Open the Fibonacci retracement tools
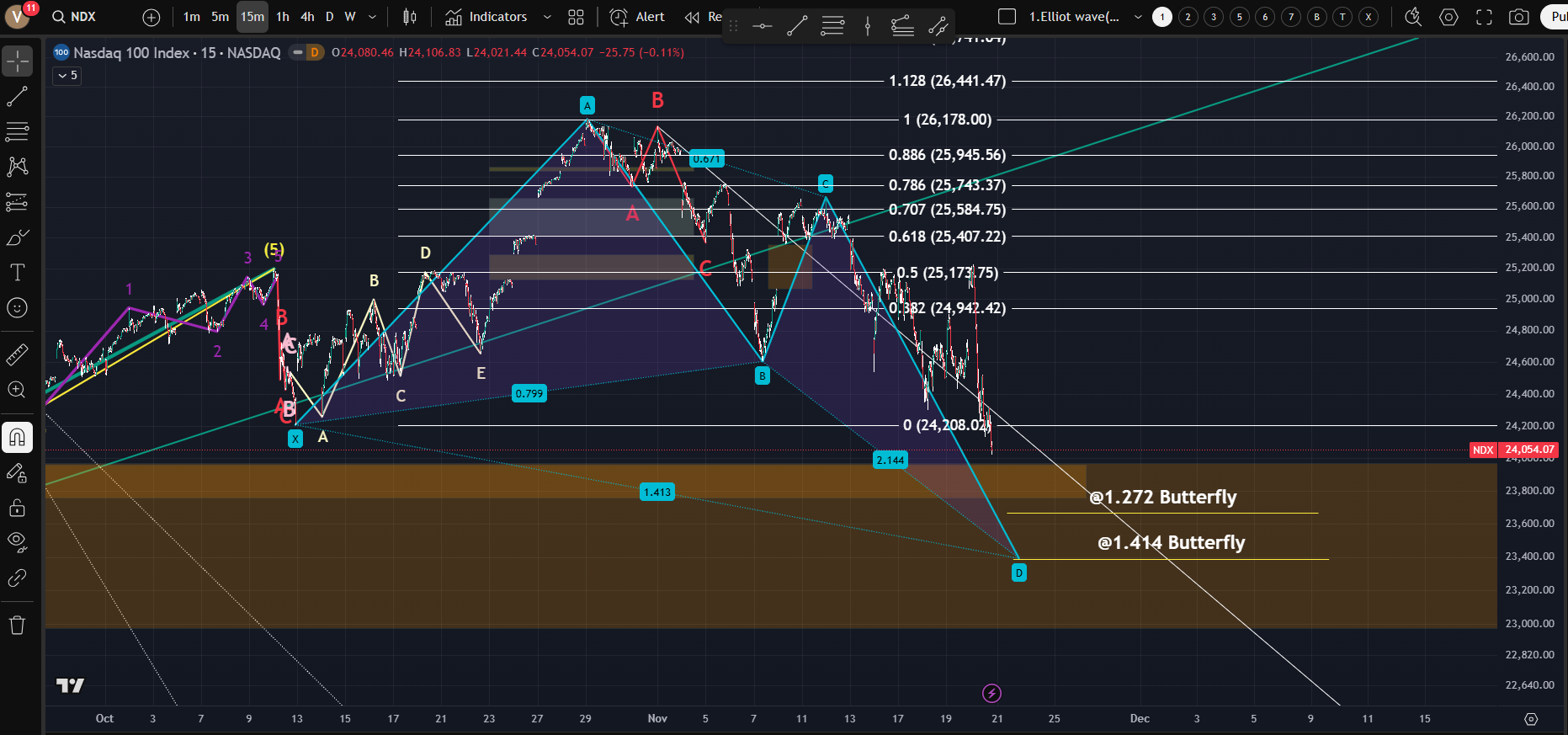Viewport: 1568px width, 735px height. [17, 131]
